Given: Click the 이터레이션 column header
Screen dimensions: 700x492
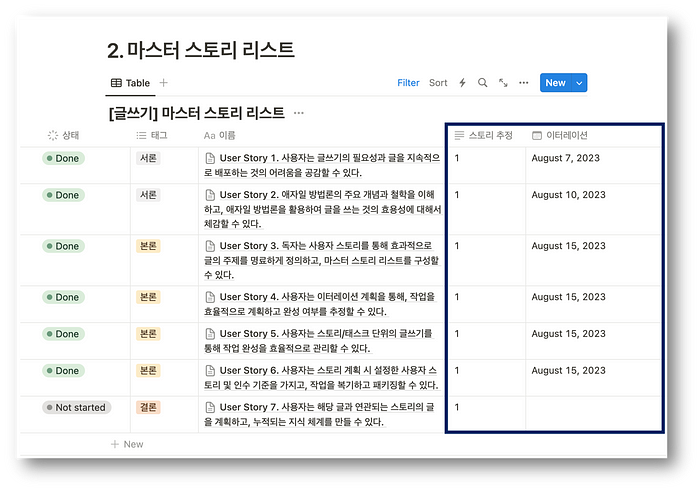Looking at the screenshot, I should point(560,135).
